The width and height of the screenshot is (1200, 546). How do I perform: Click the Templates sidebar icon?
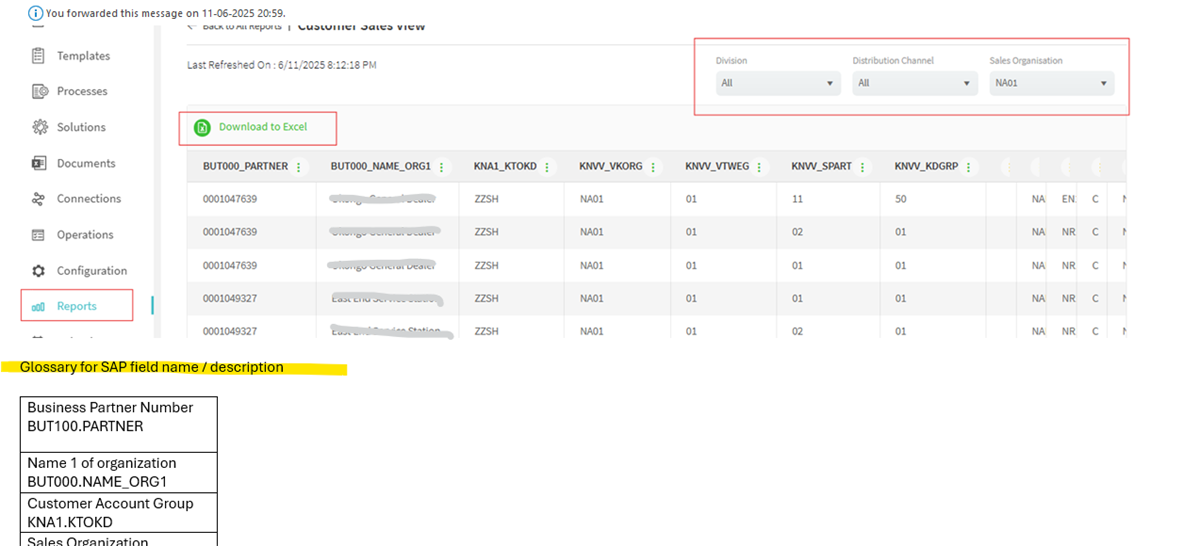(x=39, y=55)
